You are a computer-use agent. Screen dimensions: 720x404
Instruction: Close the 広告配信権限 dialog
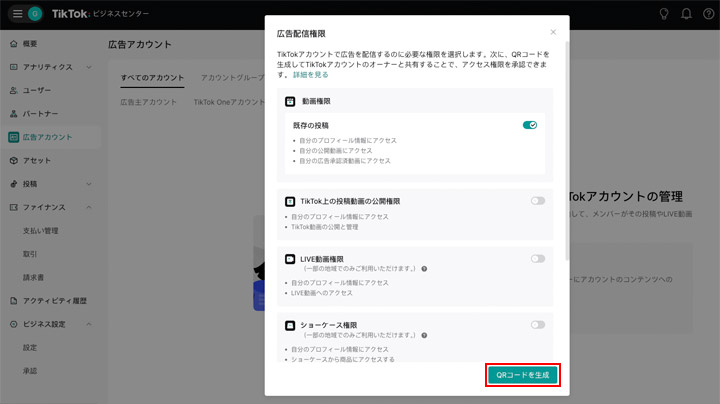[x=553, y=32]
